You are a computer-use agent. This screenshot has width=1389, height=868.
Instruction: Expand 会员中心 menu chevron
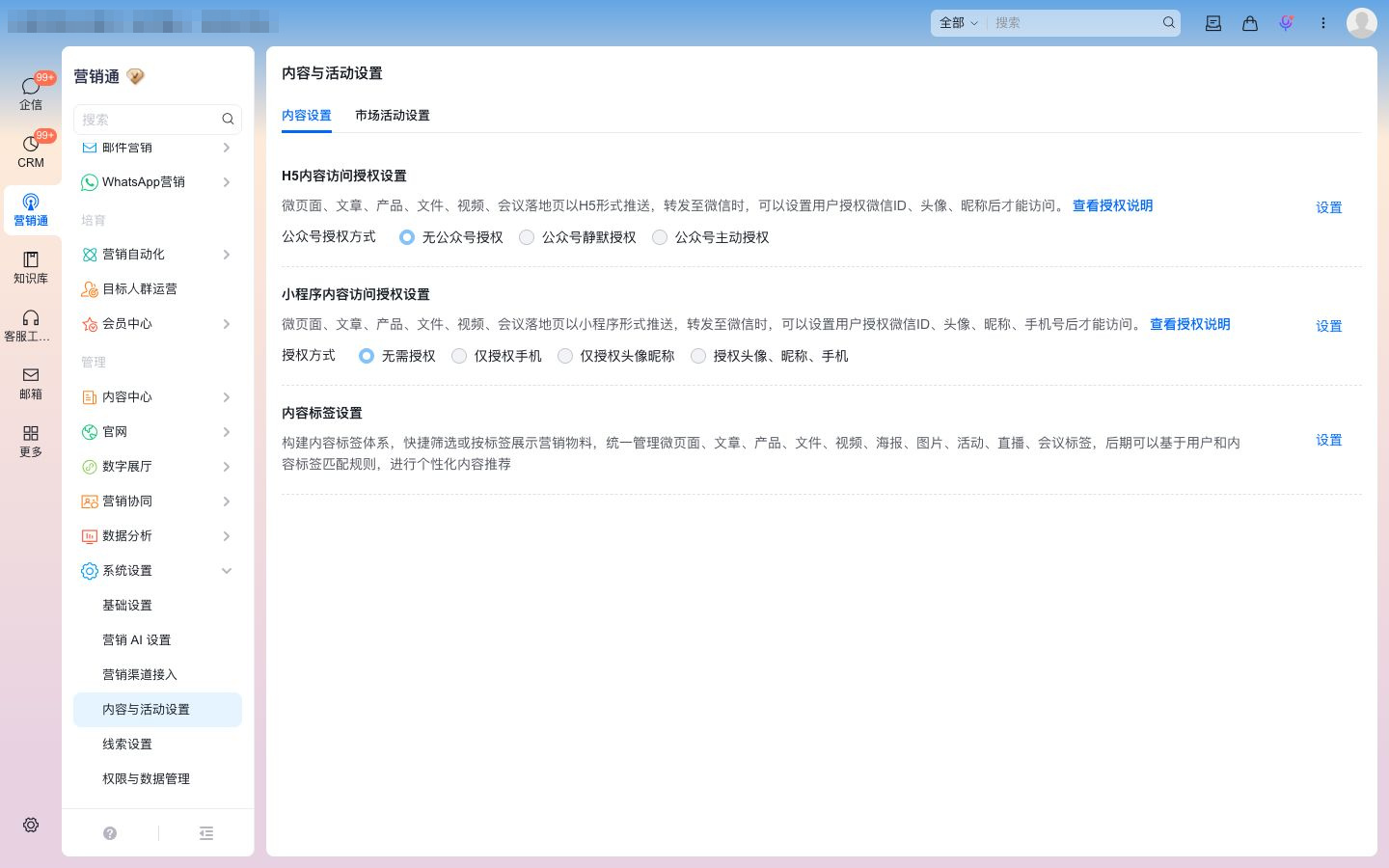point(227,324)
